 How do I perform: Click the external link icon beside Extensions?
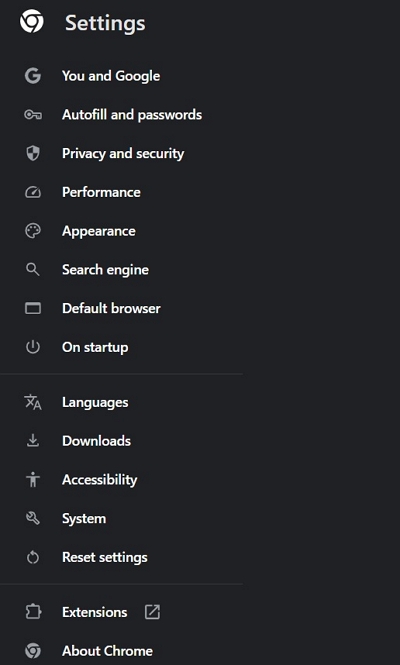pos(152,612)
